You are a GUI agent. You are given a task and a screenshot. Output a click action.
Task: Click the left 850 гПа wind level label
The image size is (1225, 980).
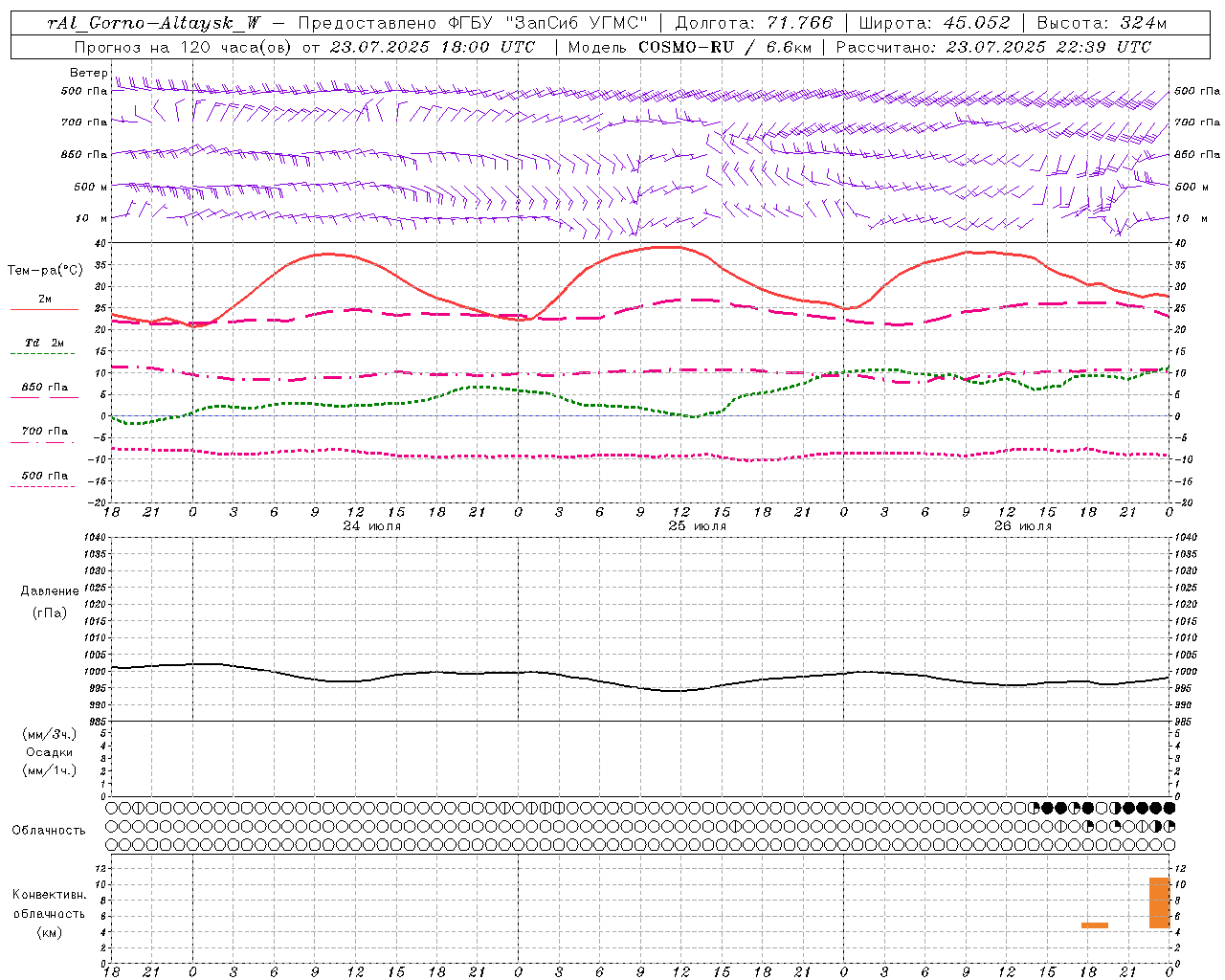pos(84,154)
